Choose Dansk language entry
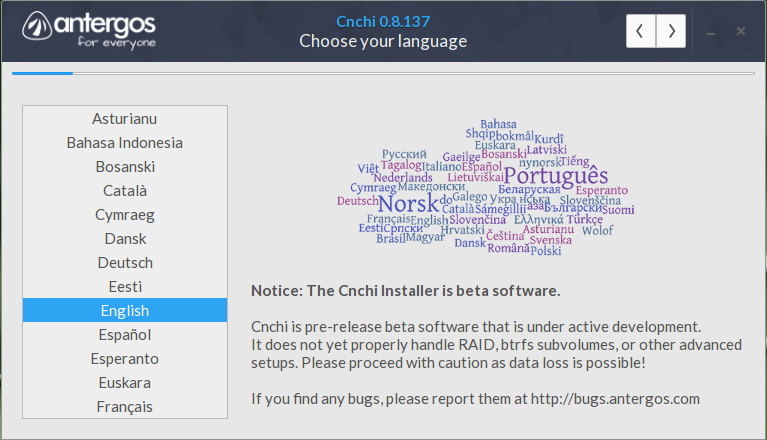This screenshot has width=767, height=440. [x=125, y=239]
